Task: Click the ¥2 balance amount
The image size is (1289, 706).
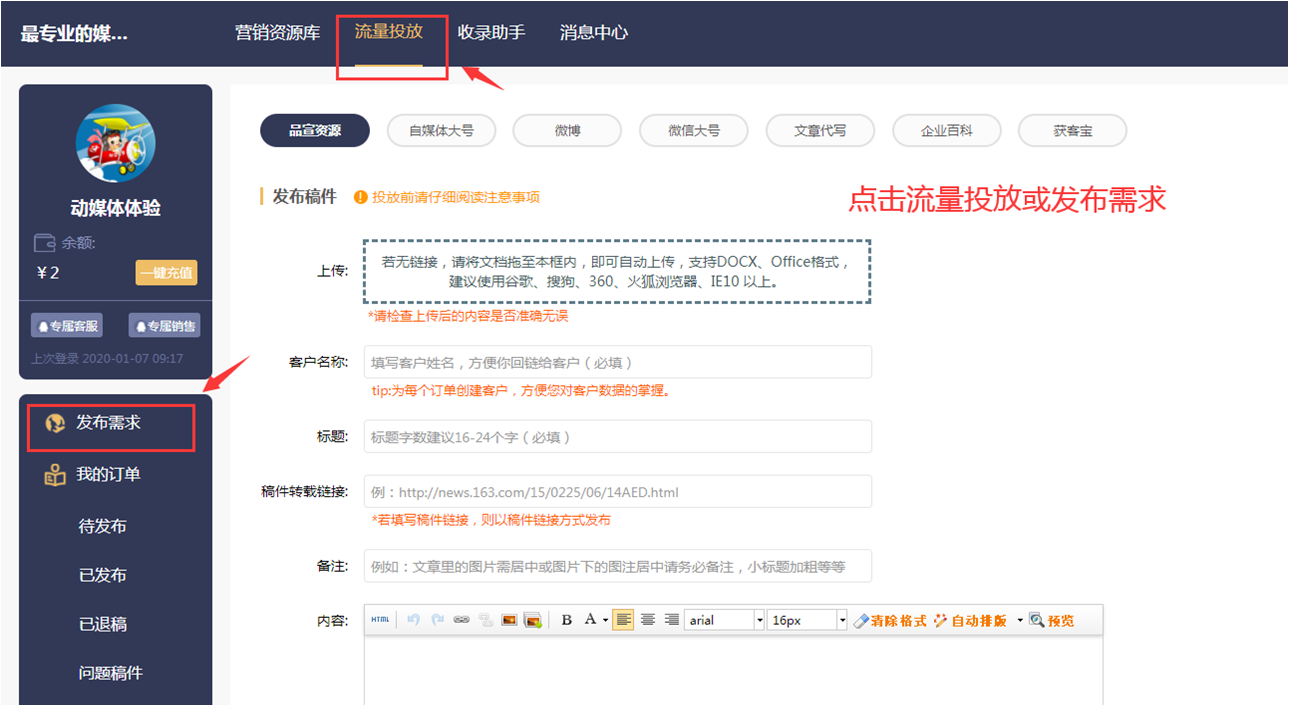Action: point(48,272)
